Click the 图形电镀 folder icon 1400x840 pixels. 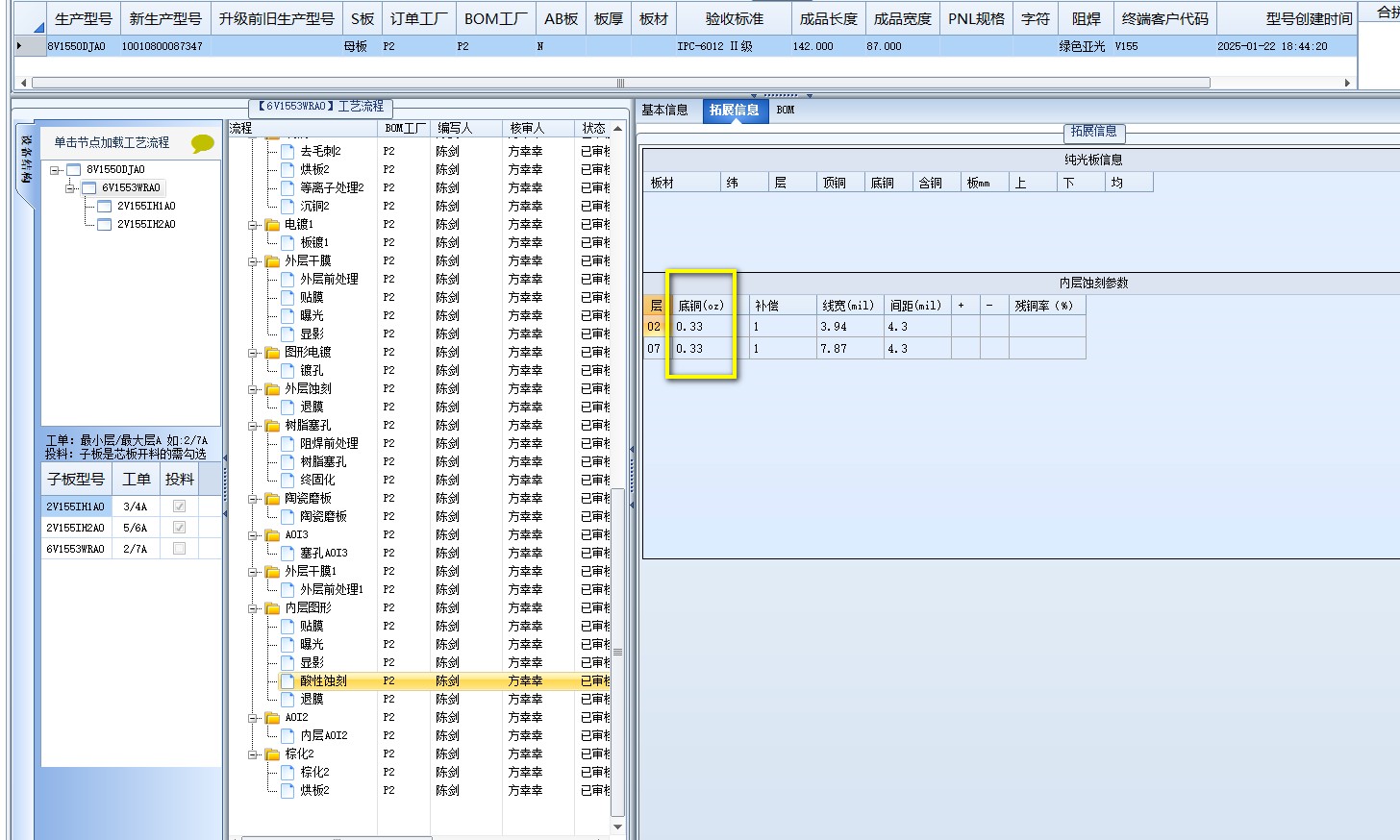272,352
